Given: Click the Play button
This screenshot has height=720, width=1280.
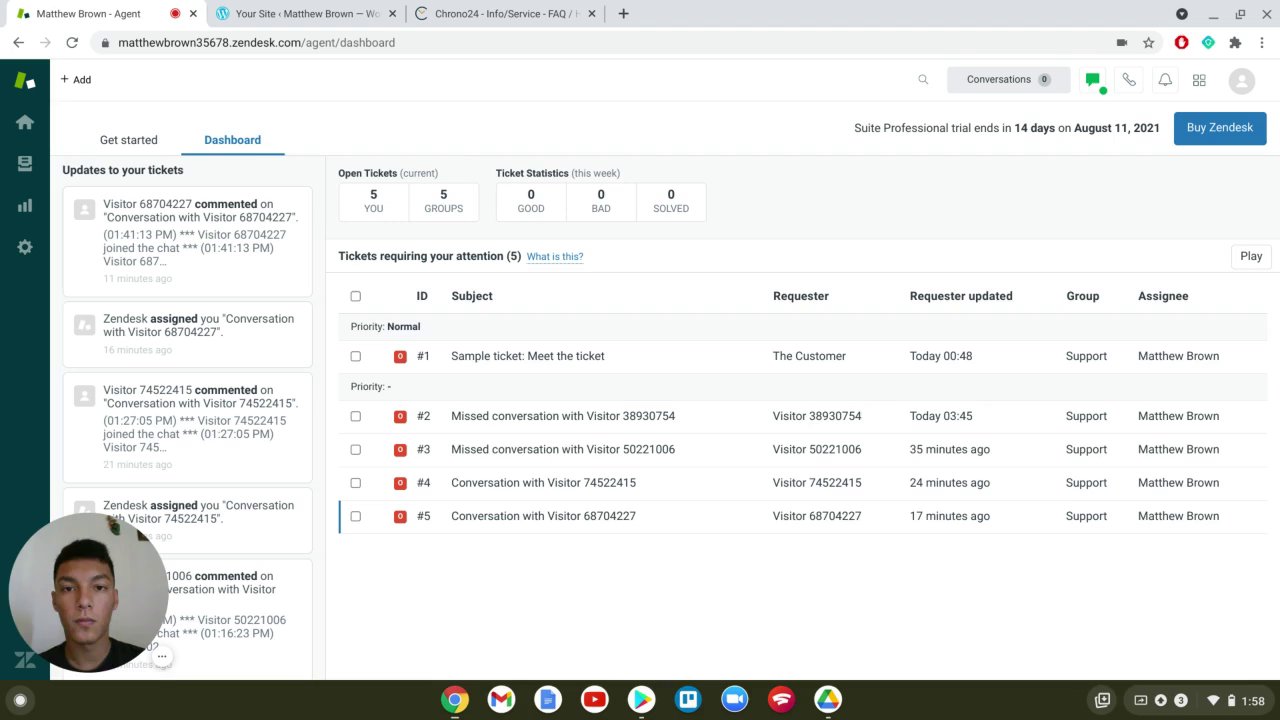Looking at the screenshot, I should point(1251,256).
